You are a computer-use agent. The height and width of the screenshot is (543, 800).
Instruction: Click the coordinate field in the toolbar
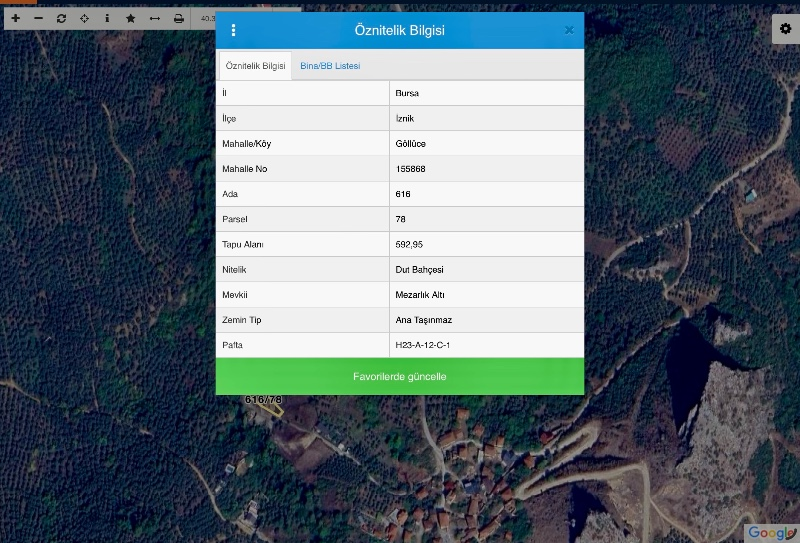[x=206, y=18]
